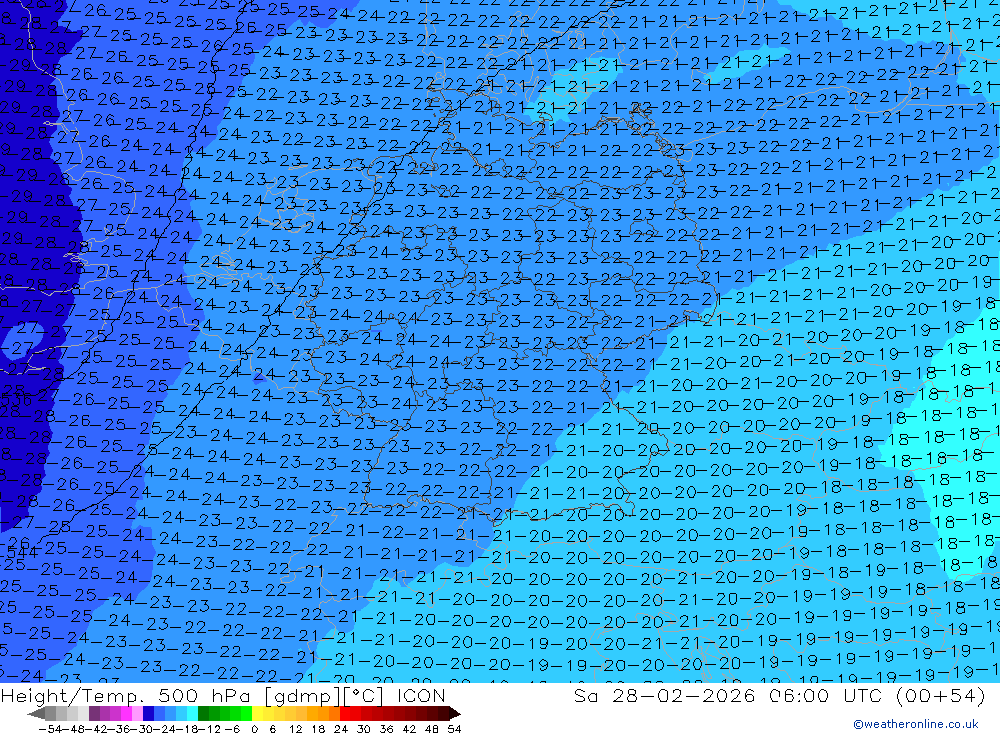Viewport: 1000px width, 733px height.
Task: Click the gray left arrow end of the color legend
Action: [36, 714]
